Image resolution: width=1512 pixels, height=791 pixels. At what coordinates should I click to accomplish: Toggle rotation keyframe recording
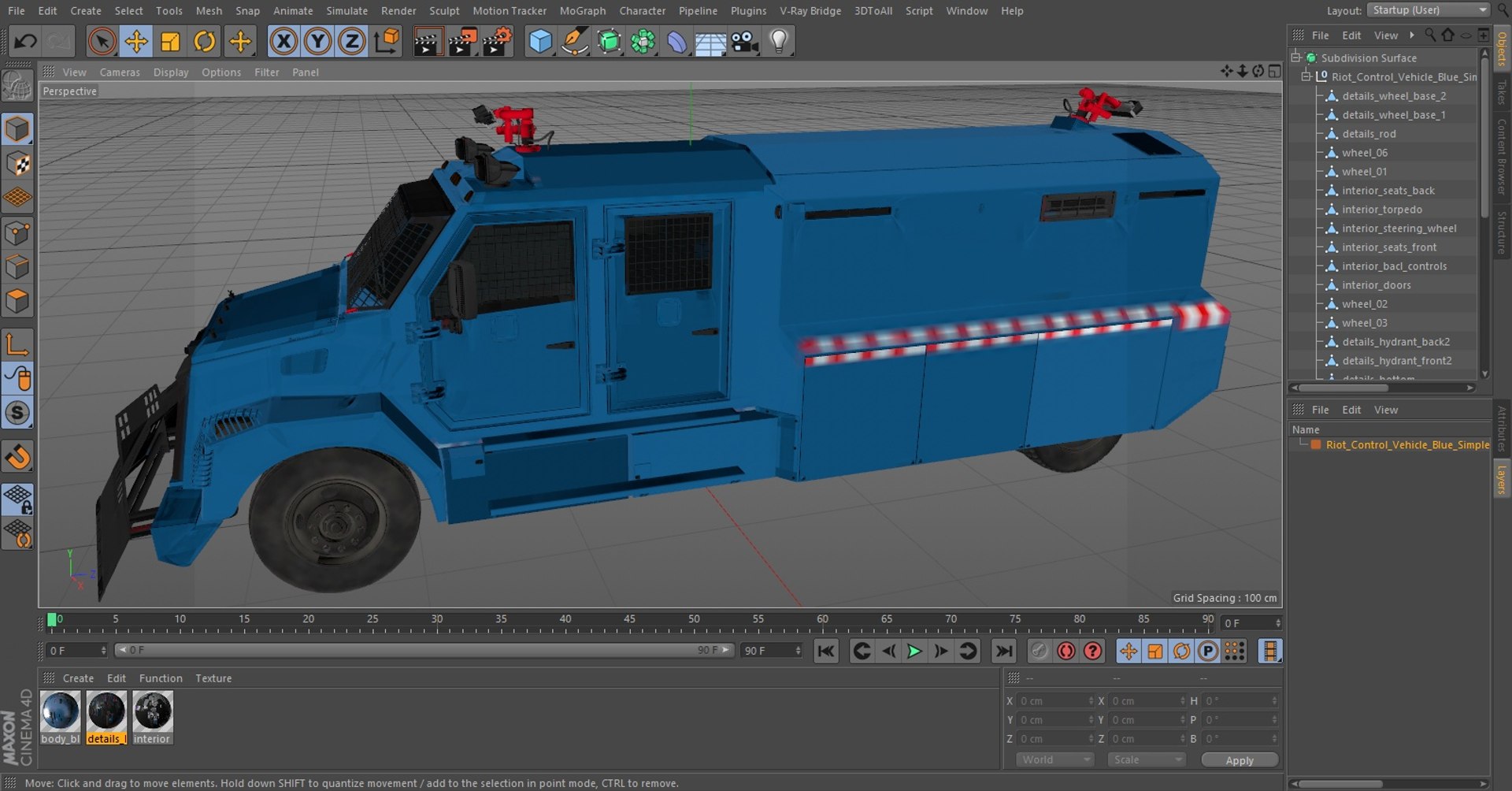pyautogui.click(x=1181, y=652)
